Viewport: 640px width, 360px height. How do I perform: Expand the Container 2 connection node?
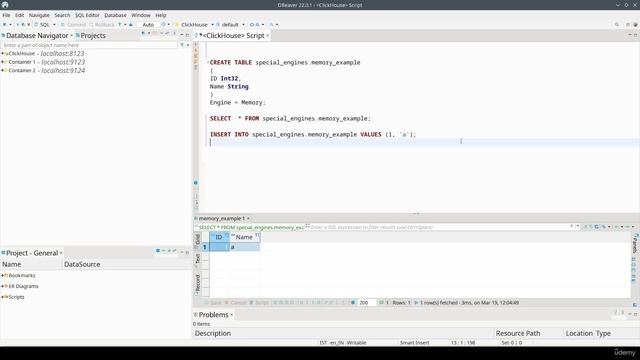pyautogui.click(x=2, y=71)
